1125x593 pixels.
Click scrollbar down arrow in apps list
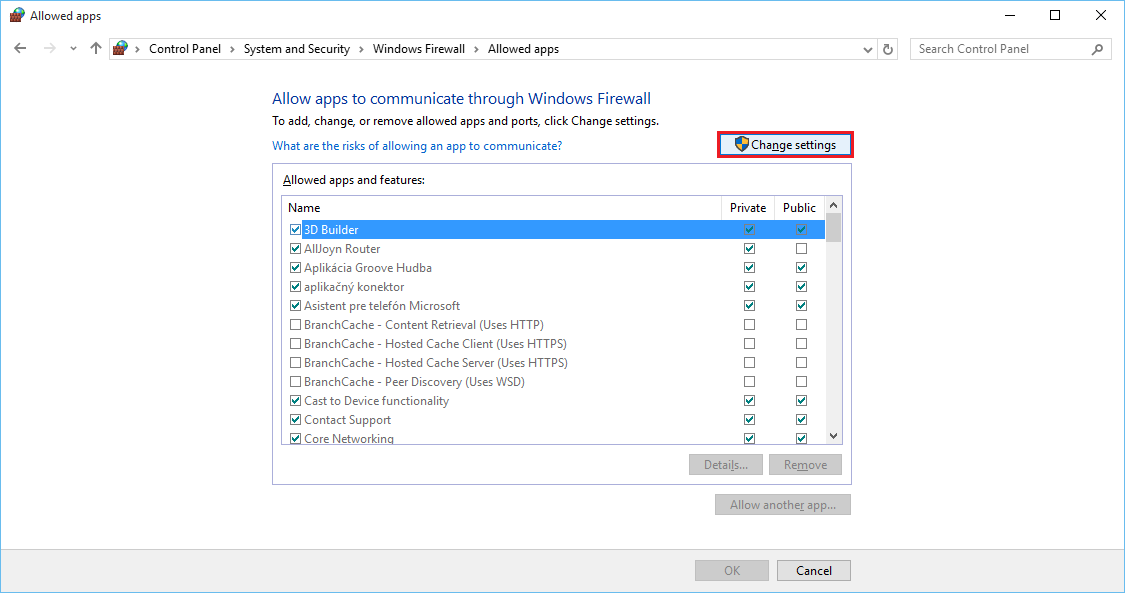(833, 436)
